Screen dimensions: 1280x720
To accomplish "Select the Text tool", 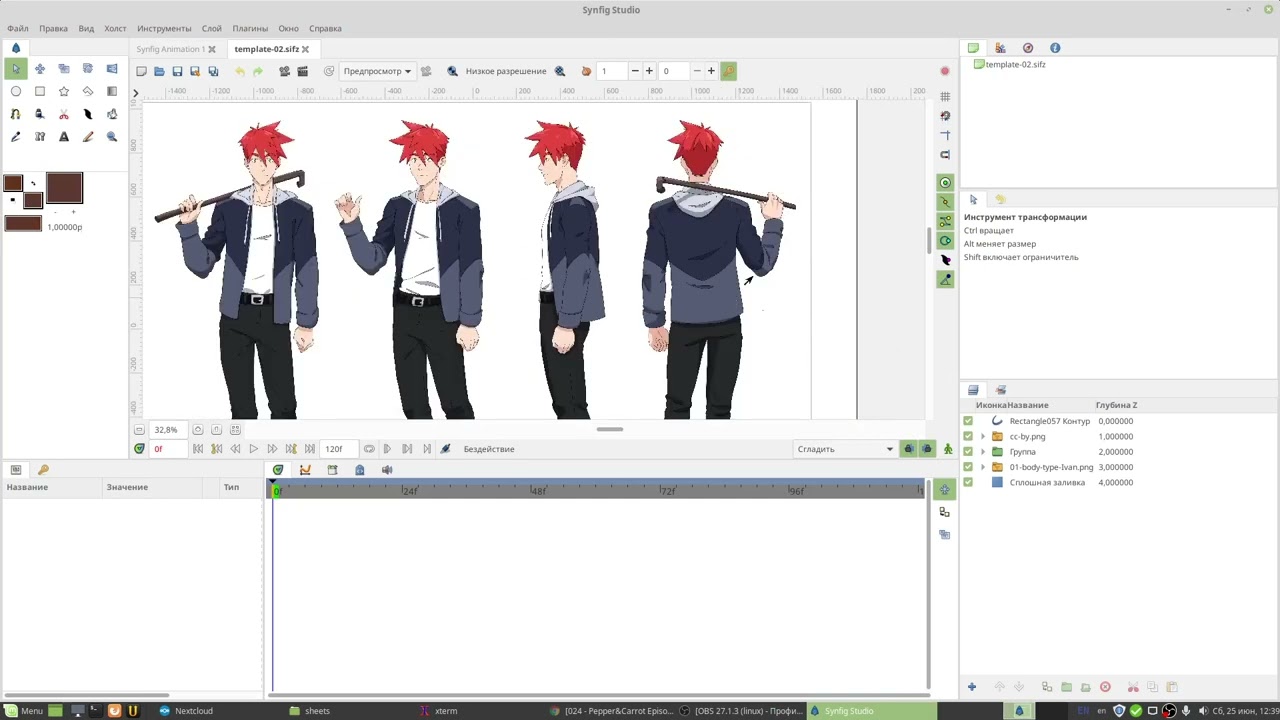I will [x=64, y=137].
